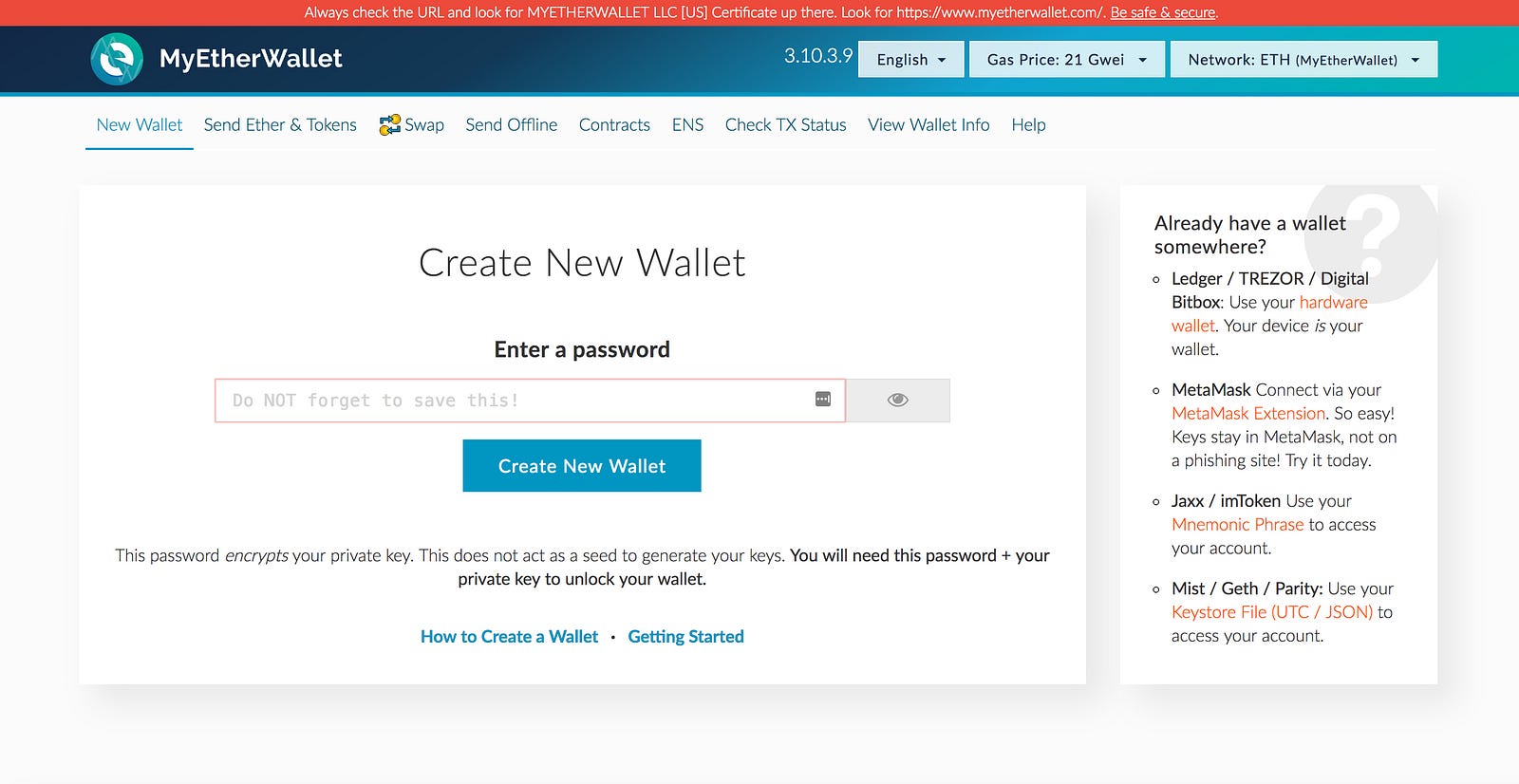The height and width of the screenshot is (784, 1519).
Task: Switch to Send Offline tab
Action: point(512,125)
